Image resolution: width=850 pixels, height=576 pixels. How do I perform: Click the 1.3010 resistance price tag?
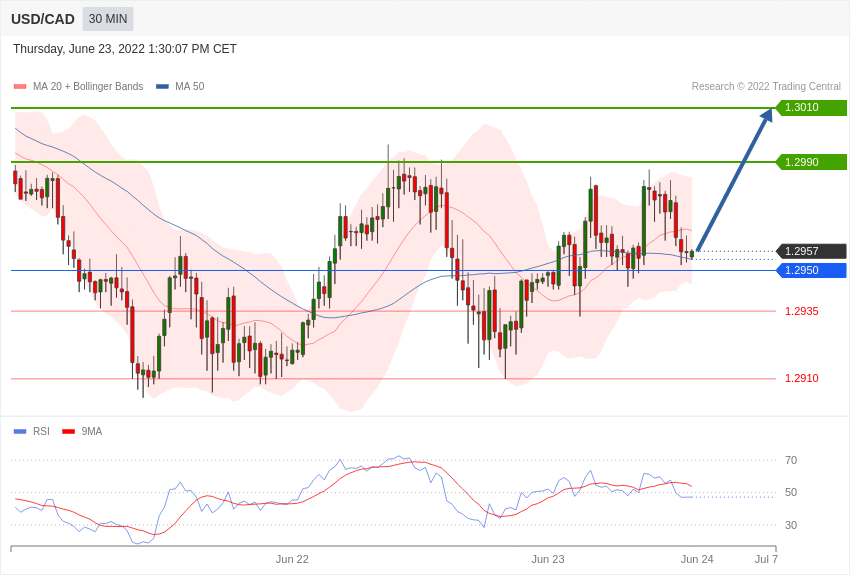pyautogui.click(x=811, y=107)
